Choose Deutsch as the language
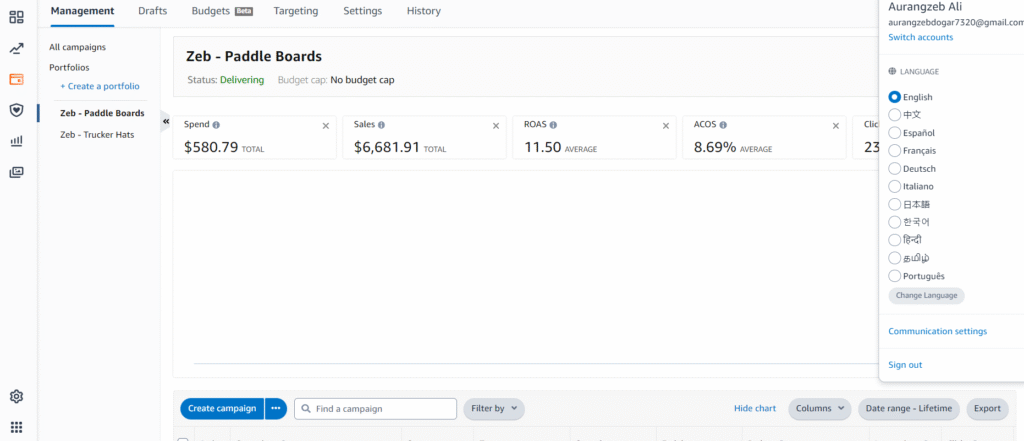The image size is (1024, 441). coord(895,169)
